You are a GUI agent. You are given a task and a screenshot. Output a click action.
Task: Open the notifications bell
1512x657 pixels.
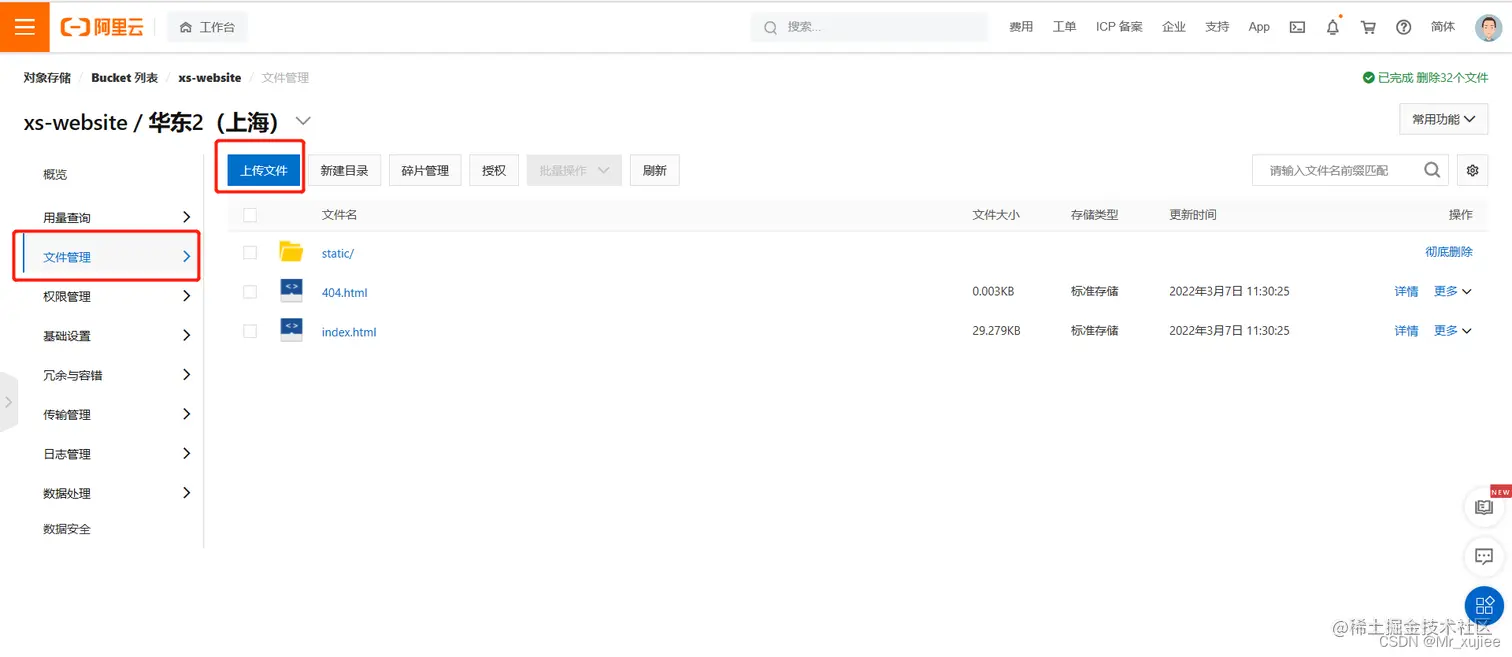(x=1332, y=27)
